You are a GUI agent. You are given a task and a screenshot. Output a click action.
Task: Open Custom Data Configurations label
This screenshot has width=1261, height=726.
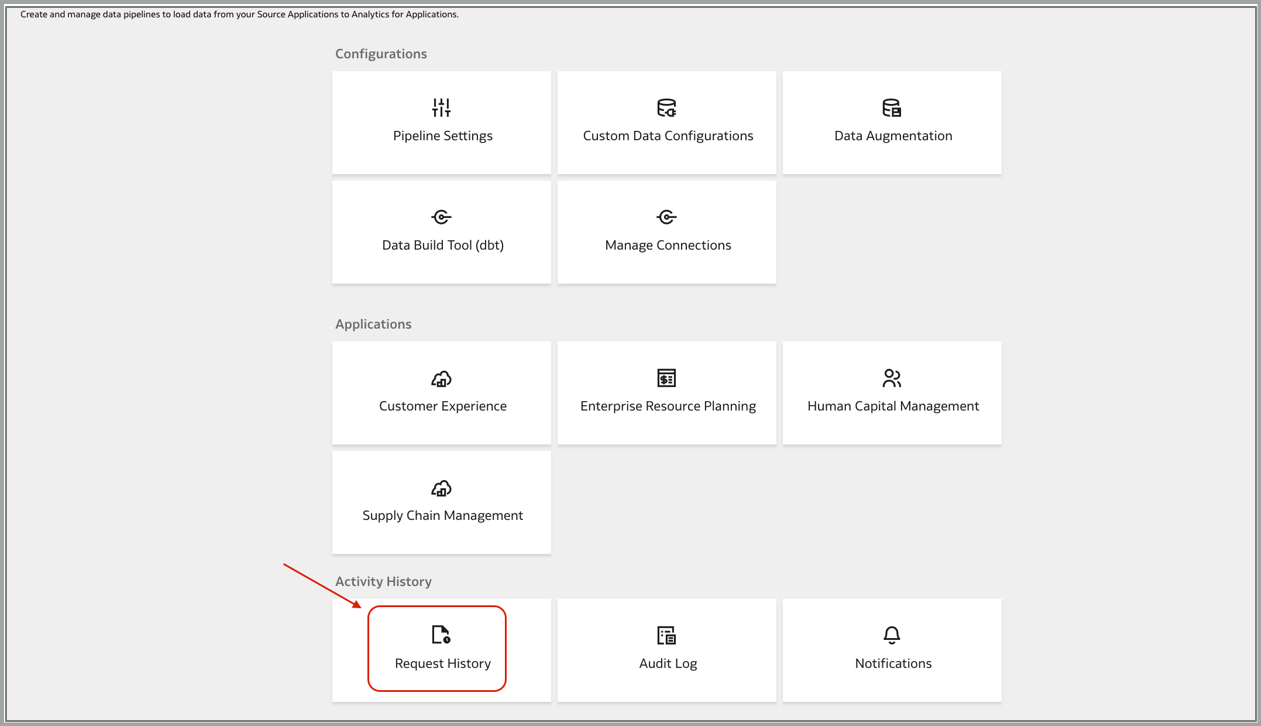point(668,136)
